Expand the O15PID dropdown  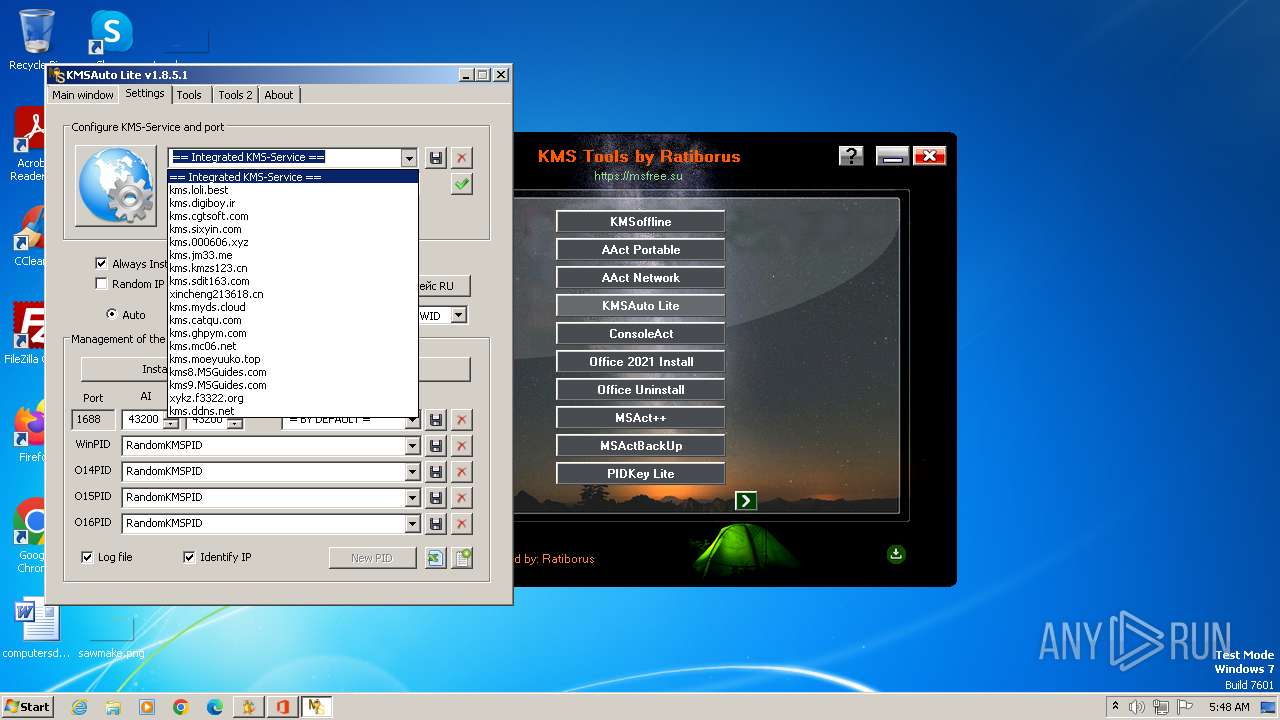412,498
